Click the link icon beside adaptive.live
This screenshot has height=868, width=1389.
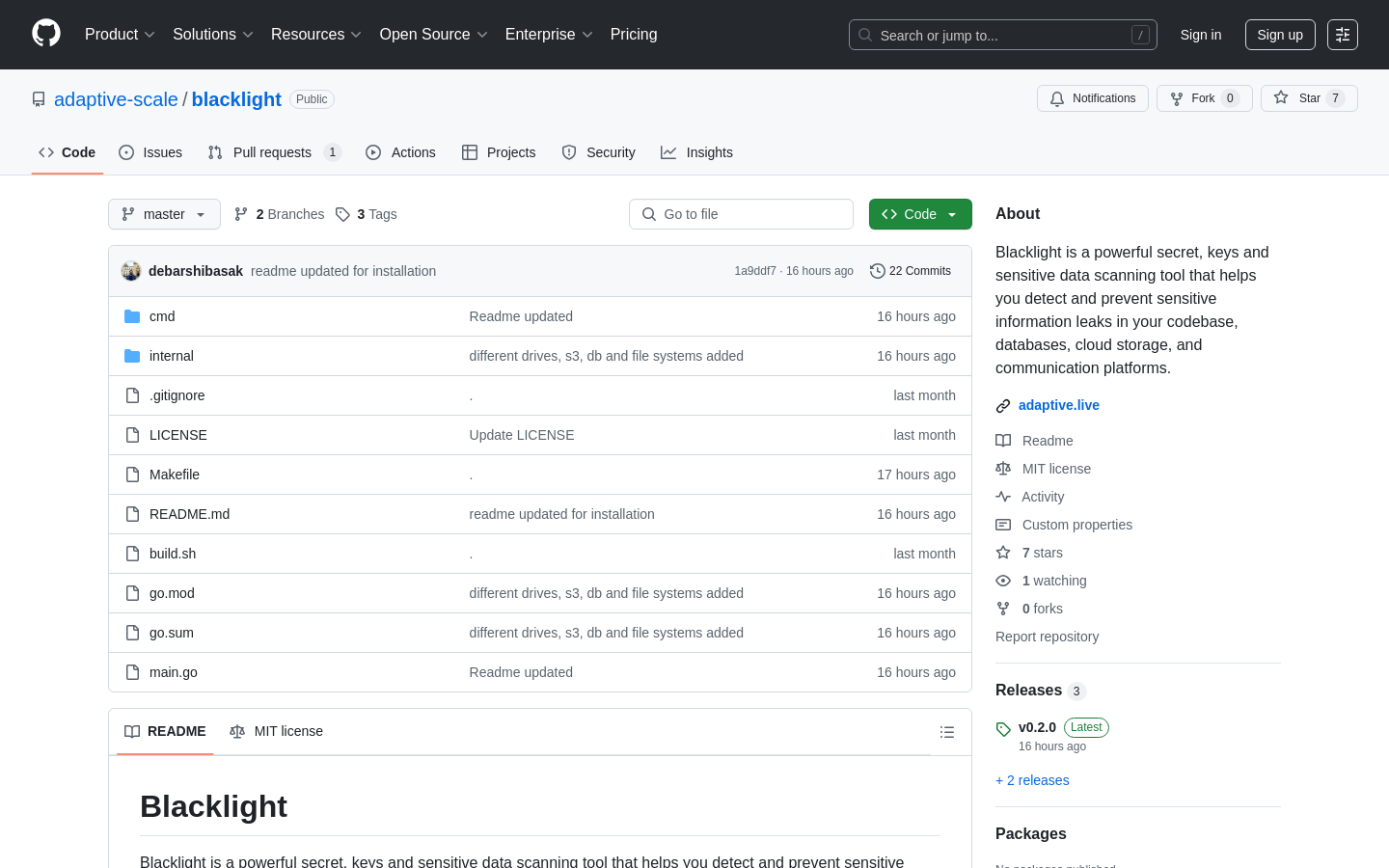click(1003, 406)
